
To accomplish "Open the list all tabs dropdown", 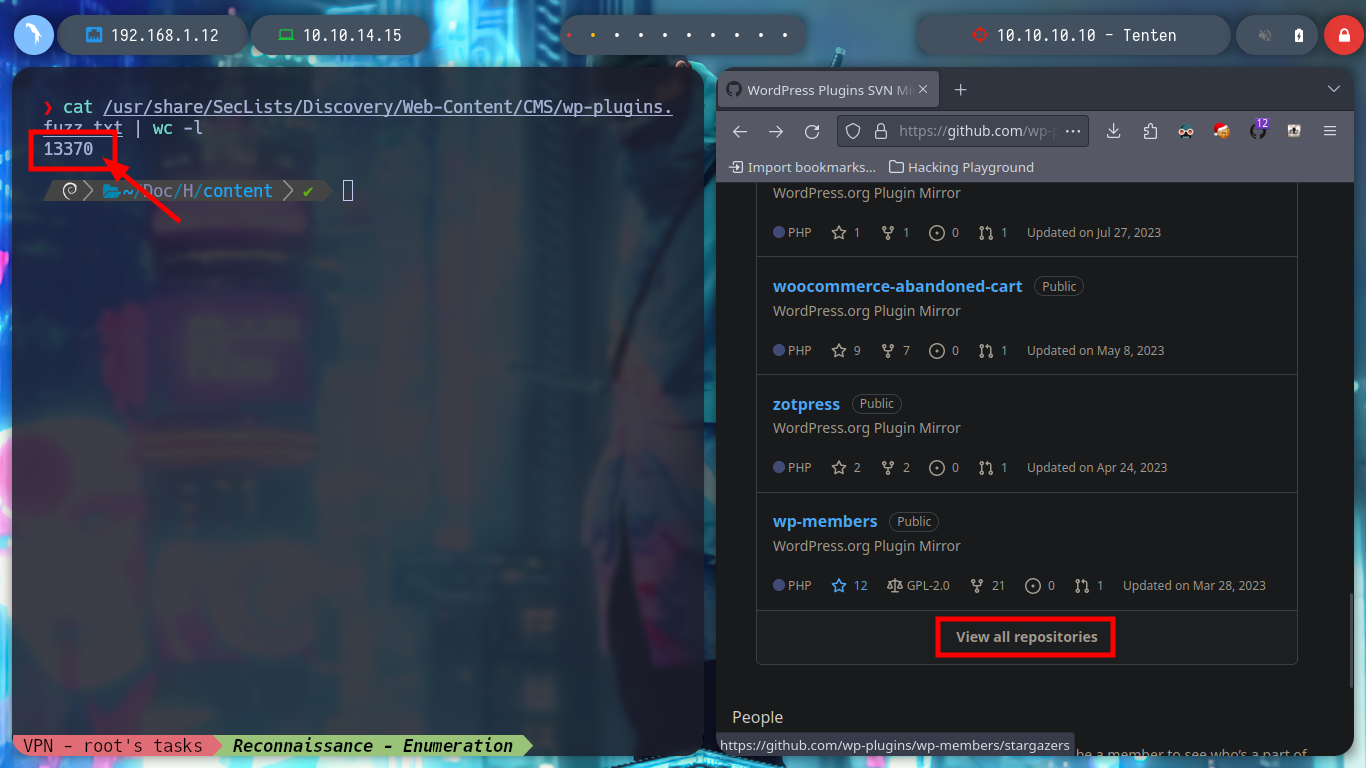I will tap(1333, 90).
